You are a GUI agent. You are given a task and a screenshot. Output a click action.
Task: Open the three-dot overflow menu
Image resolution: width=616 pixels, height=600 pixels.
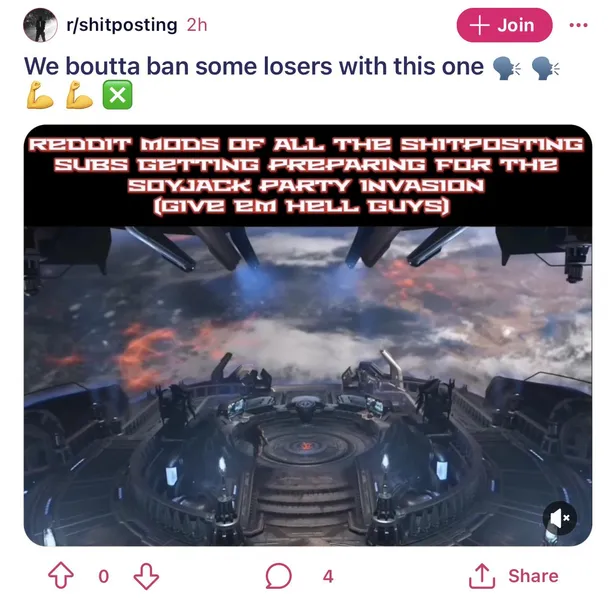[x=578, y=25]
